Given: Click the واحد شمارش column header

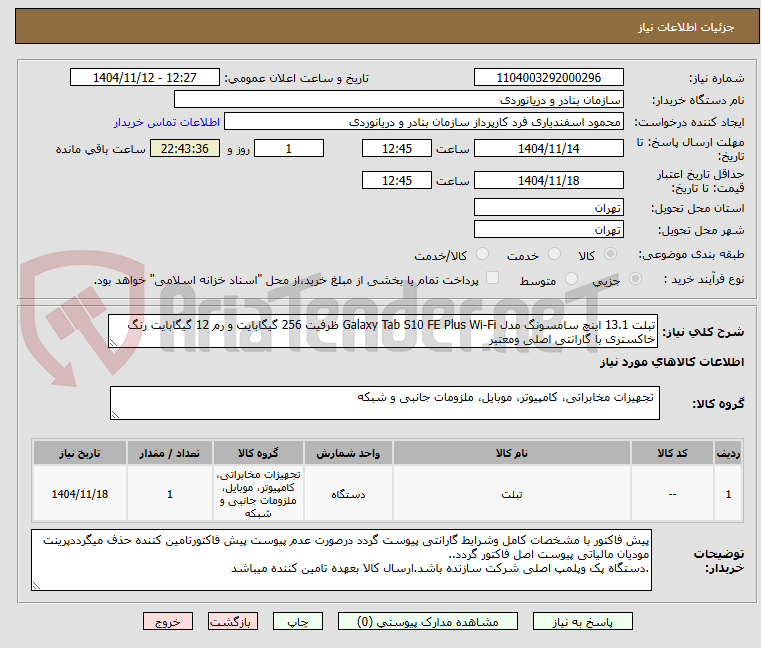Looking at the screenshot, I should point(348,453).
